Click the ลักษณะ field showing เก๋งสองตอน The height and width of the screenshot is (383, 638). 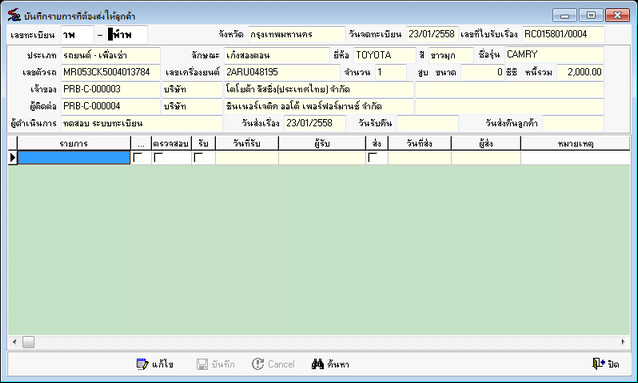point(277,55)
